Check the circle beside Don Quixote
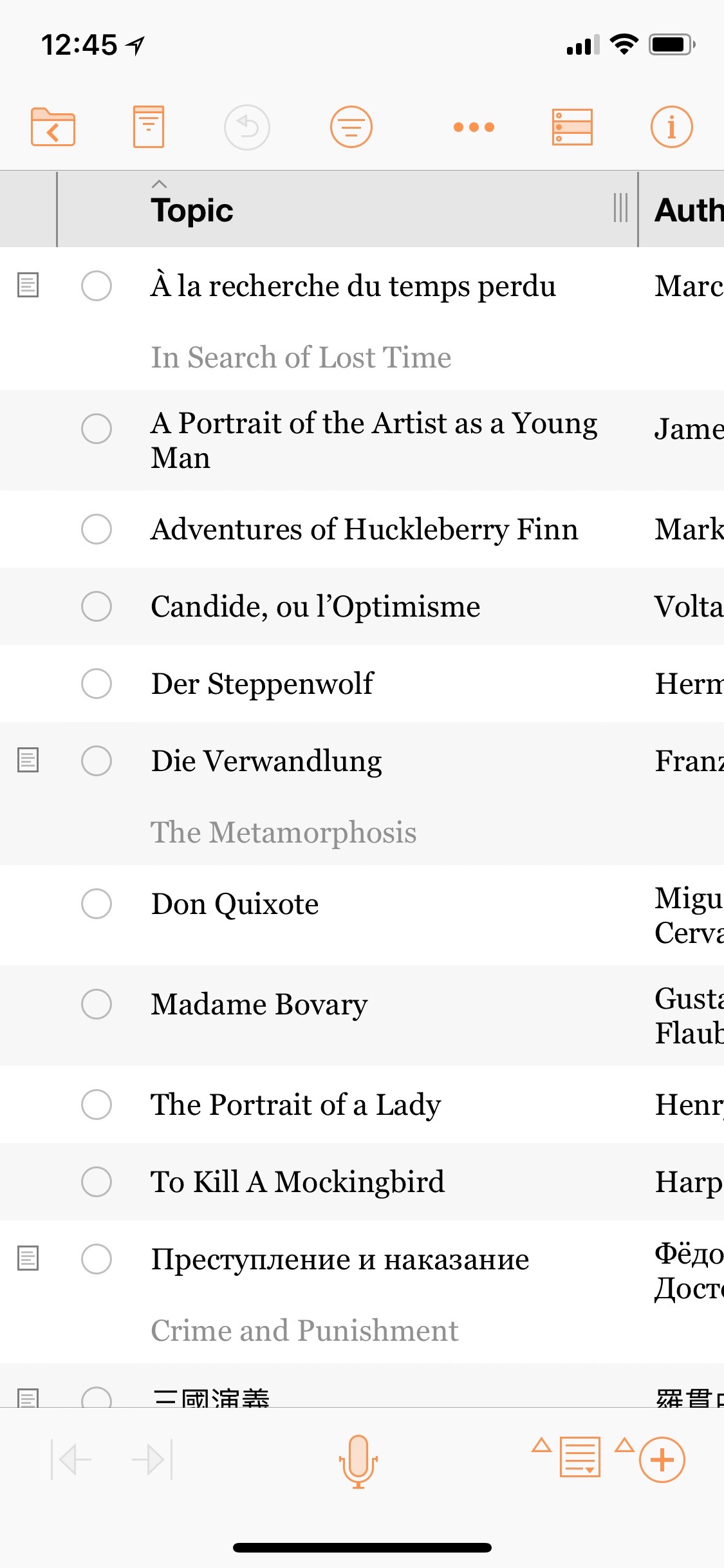This screenshot has height=1568, width=724. coord(97,903)
